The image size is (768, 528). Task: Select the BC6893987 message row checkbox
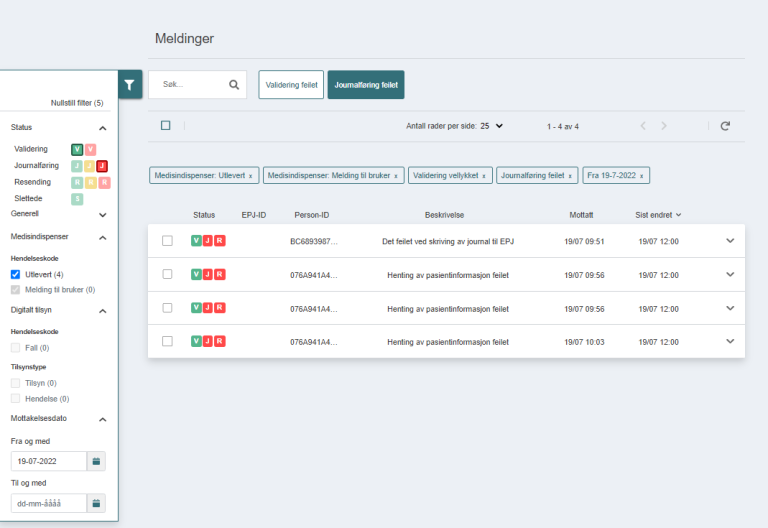pyautogui.click(x=167, y=241)
